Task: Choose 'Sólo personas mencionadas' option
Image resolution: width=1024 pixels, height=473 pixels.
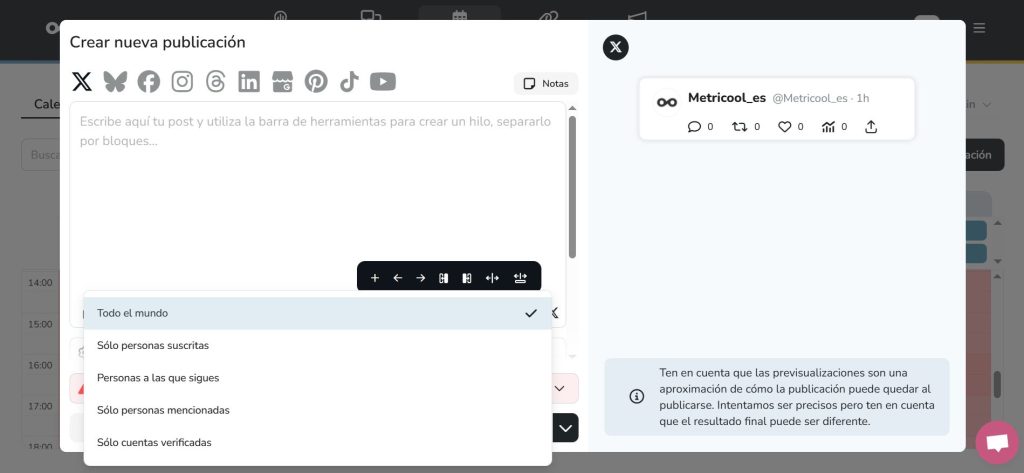Action: click(317, 410)
